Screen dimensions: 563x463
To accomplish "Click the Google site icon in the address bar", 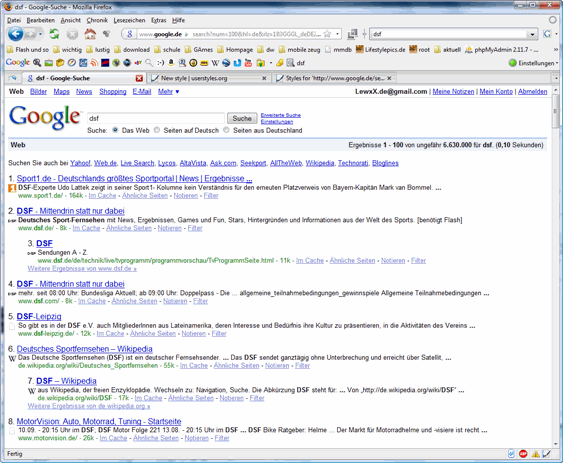I will click(x=130, y=34).
